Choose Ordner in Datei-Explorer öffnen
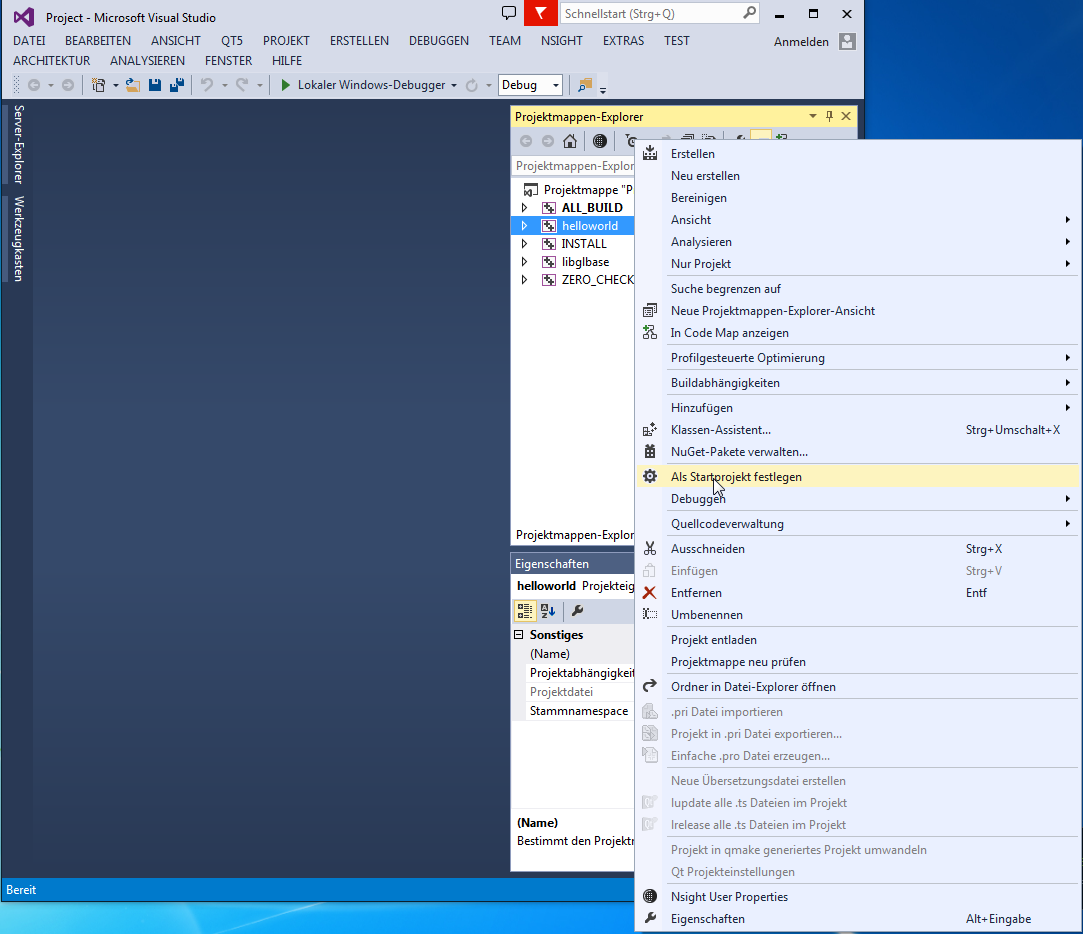Viewport: 1083px width, 934px height. pyautogui.click(x=857, y=687)
